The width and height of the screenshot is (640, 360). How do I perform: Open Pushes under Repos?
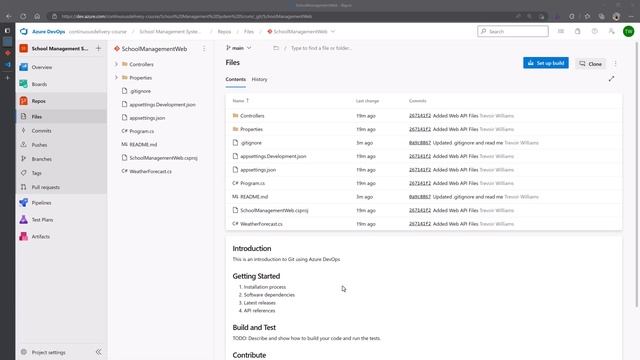pos(61,145)
